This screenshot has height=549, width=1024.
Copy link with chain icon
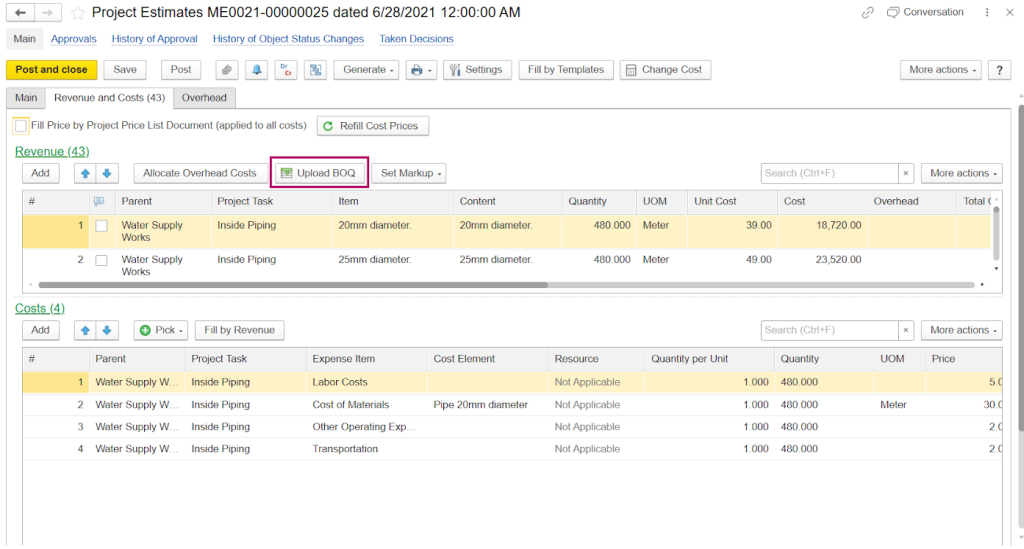point(867,12)
